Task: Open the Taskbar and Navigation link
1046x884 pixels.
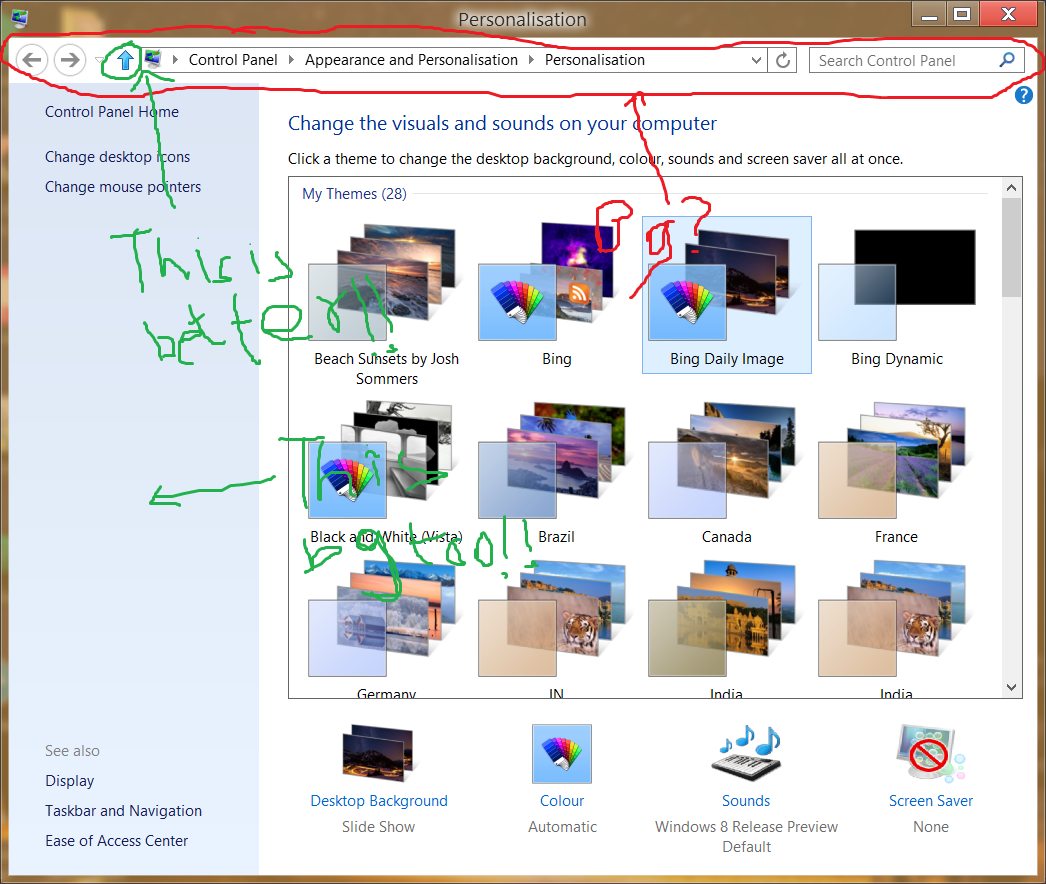Action: point(123,811)
